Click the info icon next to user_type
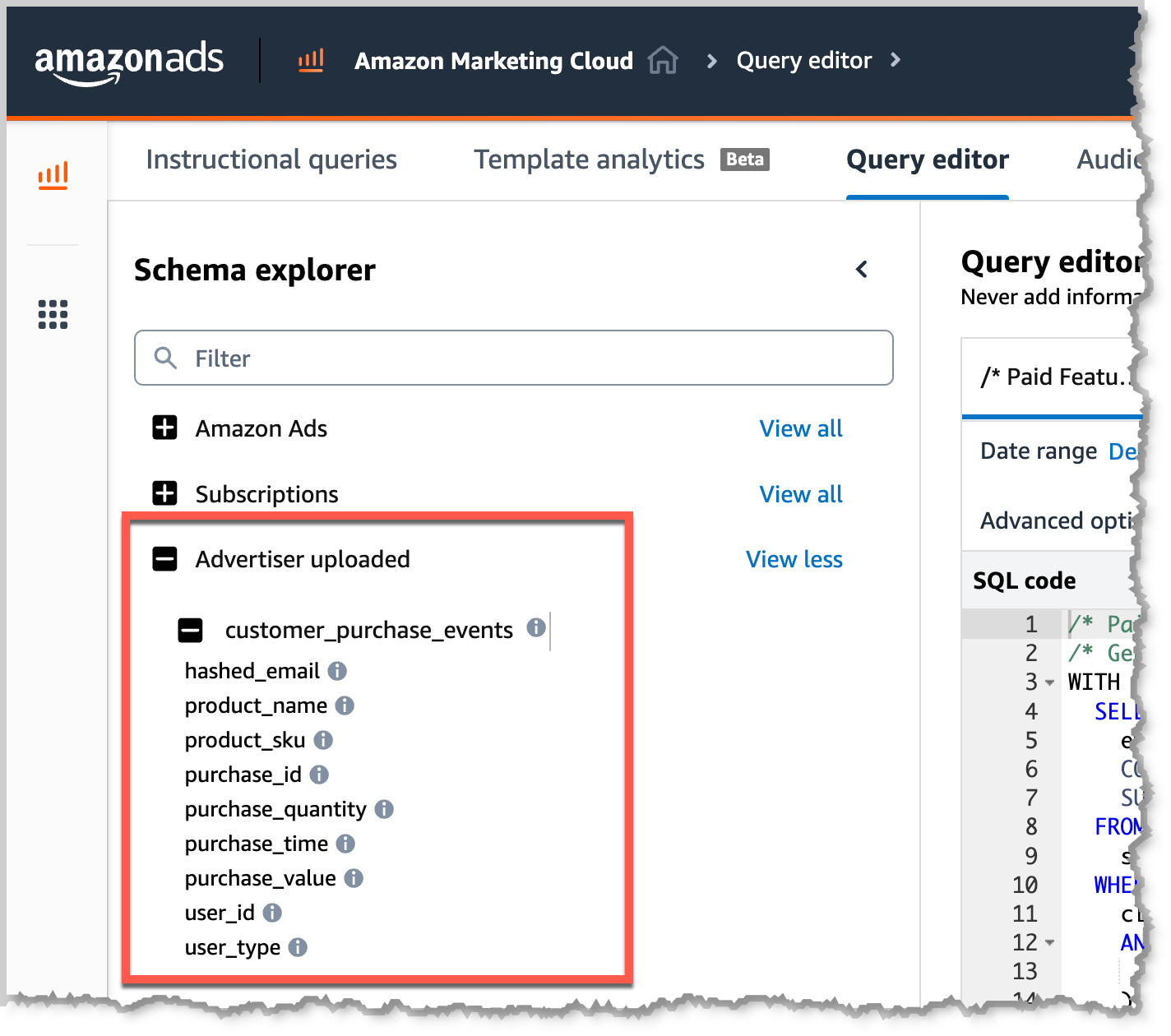The width and height of the screenshot is (1171, 1036). [297, 947]
